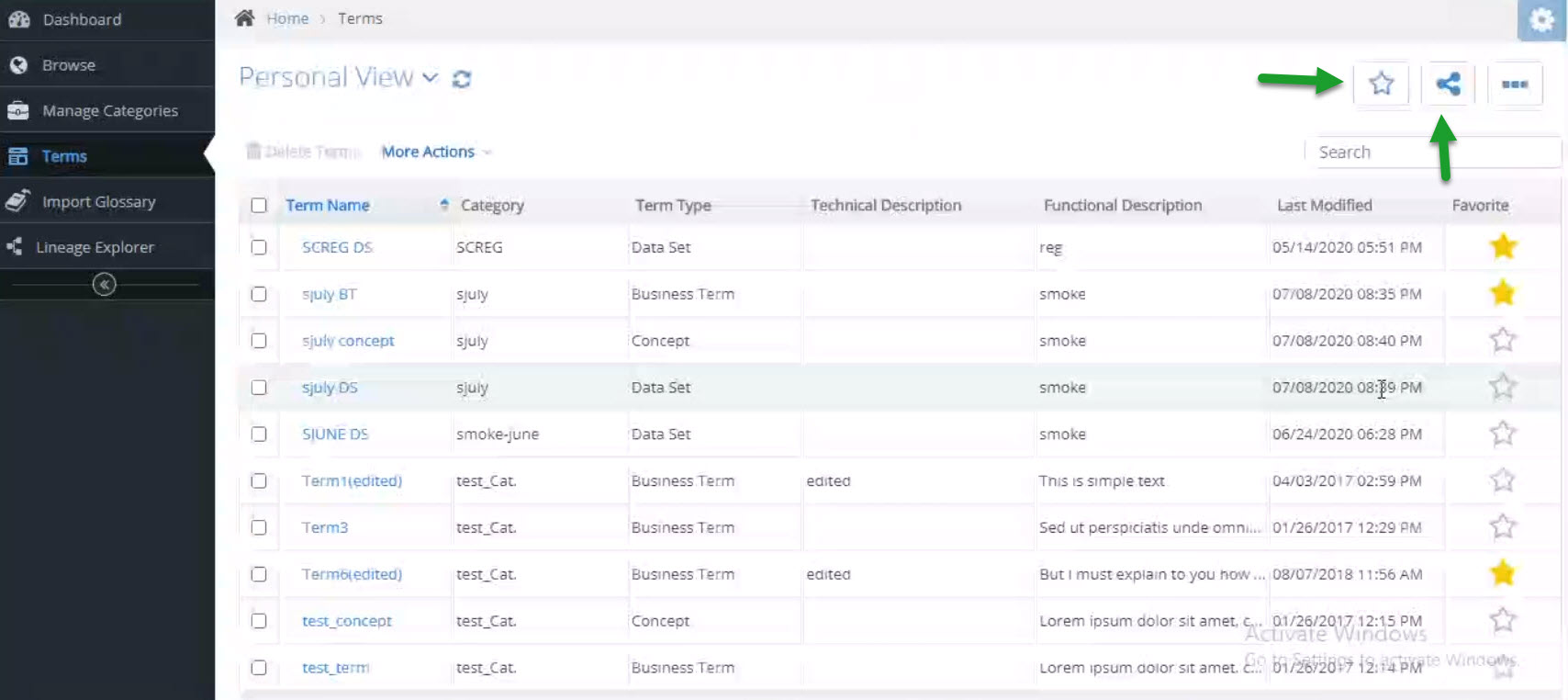The image size is (1568, 700).
Task: Check the Term3 row checkbox
Action: point(259,527)
